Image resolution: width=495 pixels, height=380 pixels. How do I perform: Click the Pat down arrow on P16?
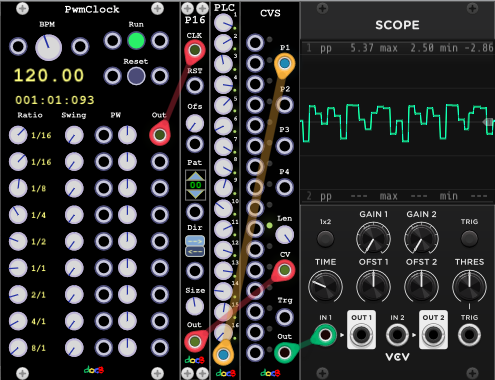195,194
